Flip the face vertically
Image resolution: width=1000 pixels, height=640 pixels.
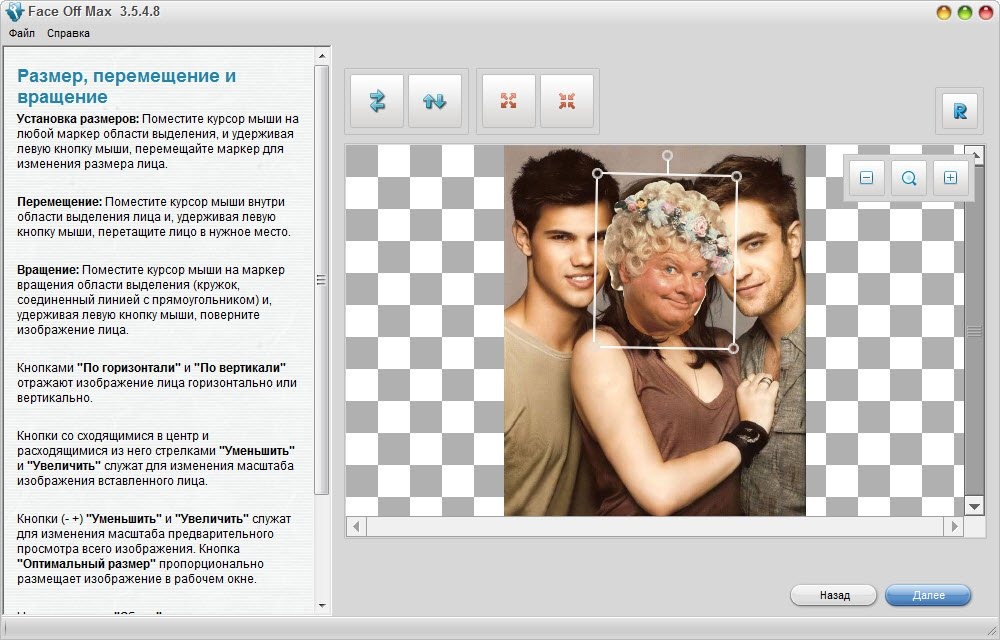point(434,101)
